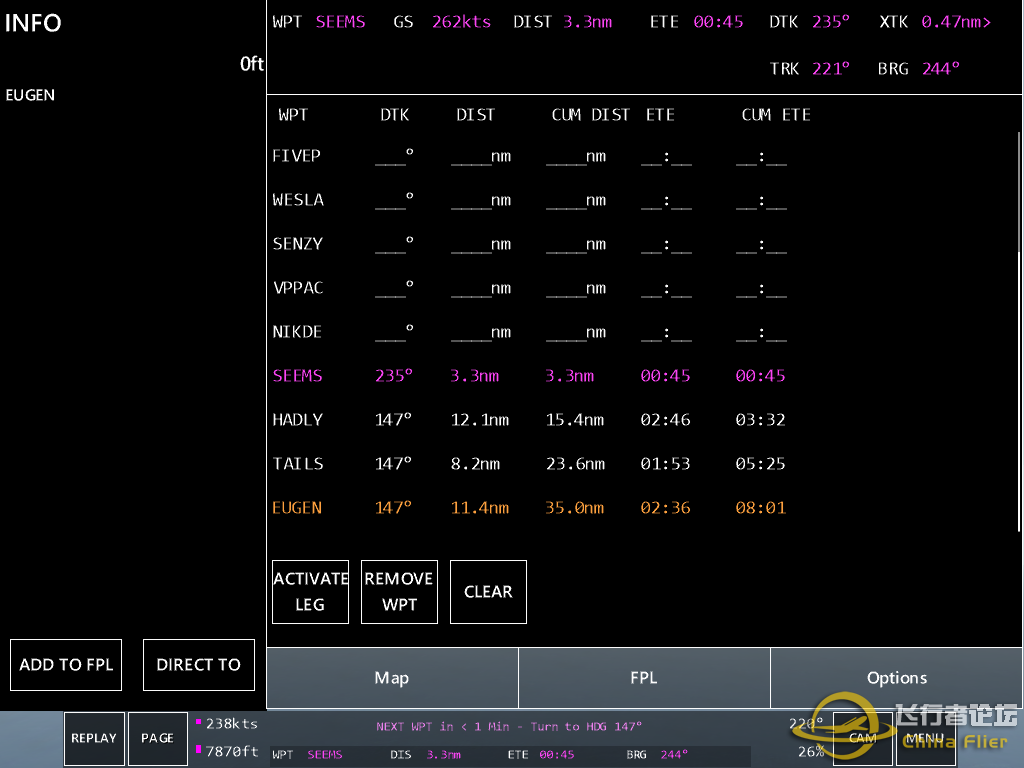Click the CAM button
The width and height of the screenshot is (1024, 768).
tap(863, 738)
